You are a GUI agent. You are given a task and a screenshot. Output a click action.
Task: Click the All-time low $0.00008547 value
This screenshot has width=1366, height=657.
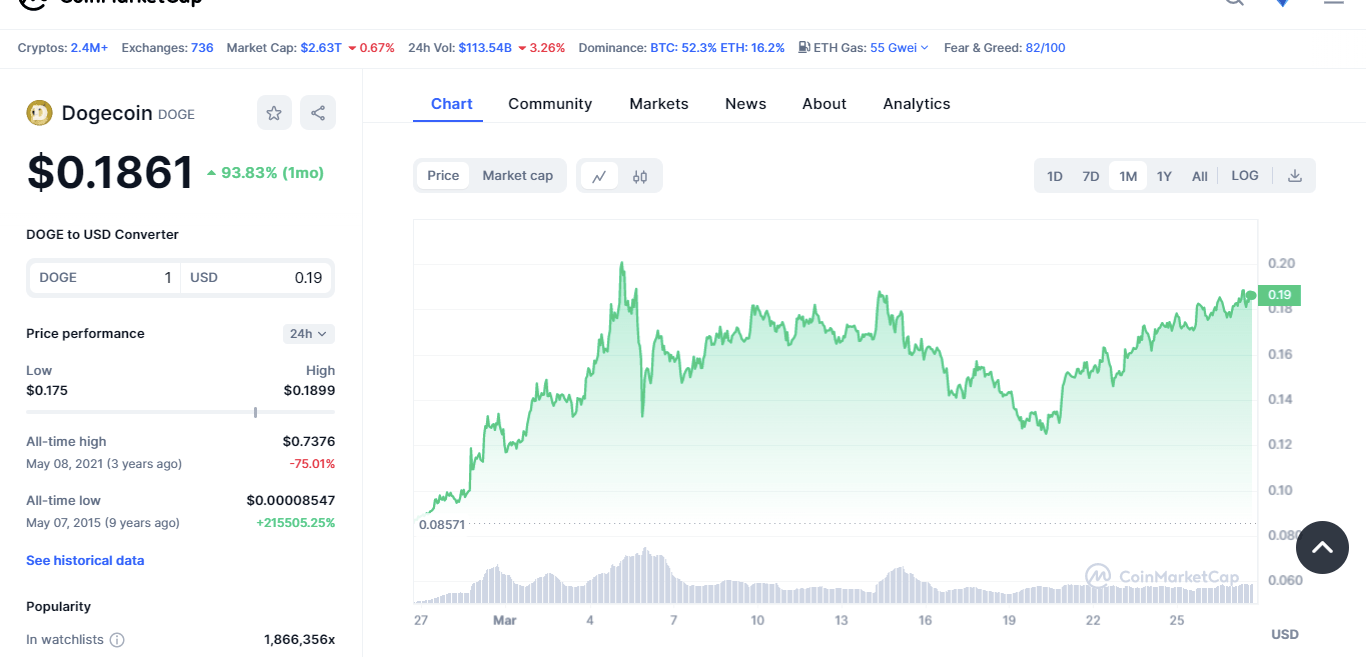[291, 501]
